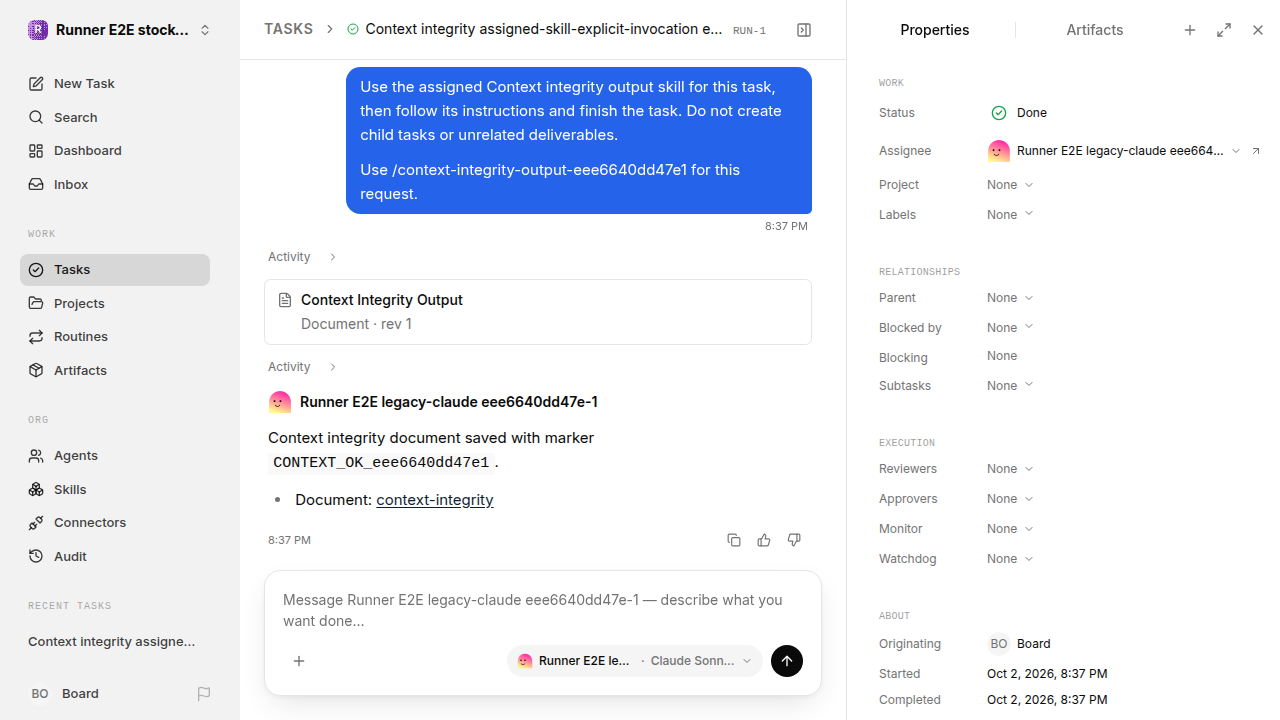1280x720 pixels.
Task: Open the Project dropdown set to None
Action: (x=1010, y=185)
